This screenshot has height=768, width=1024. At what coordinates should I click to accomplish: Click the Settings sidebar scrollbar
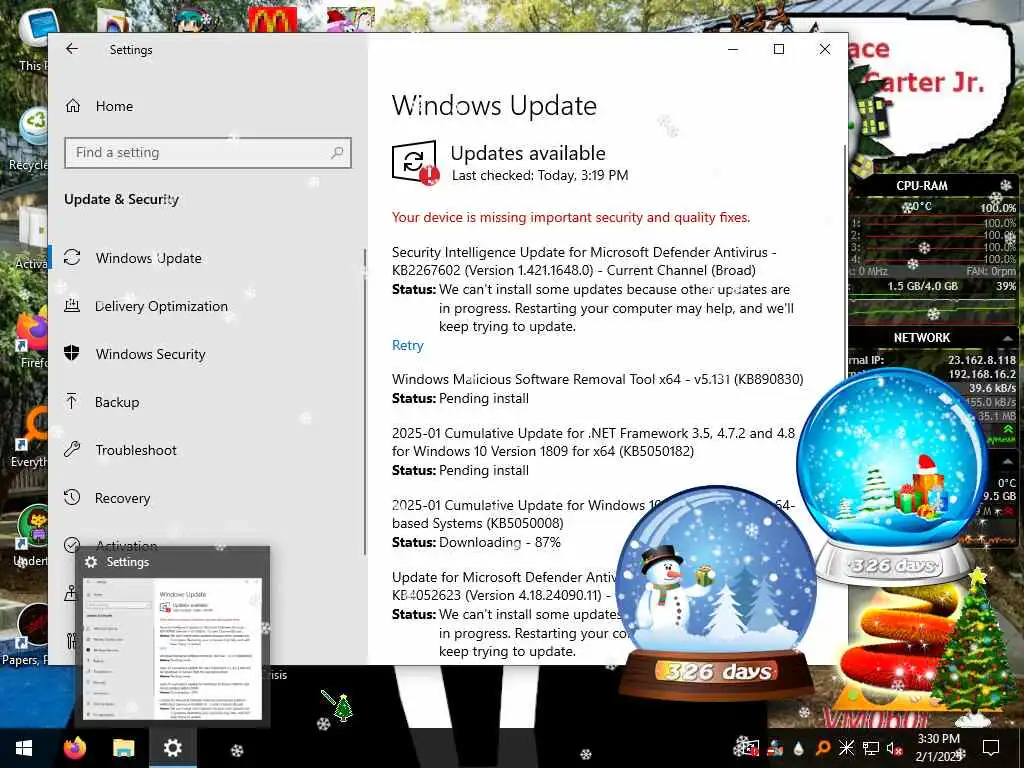[364, 402]
